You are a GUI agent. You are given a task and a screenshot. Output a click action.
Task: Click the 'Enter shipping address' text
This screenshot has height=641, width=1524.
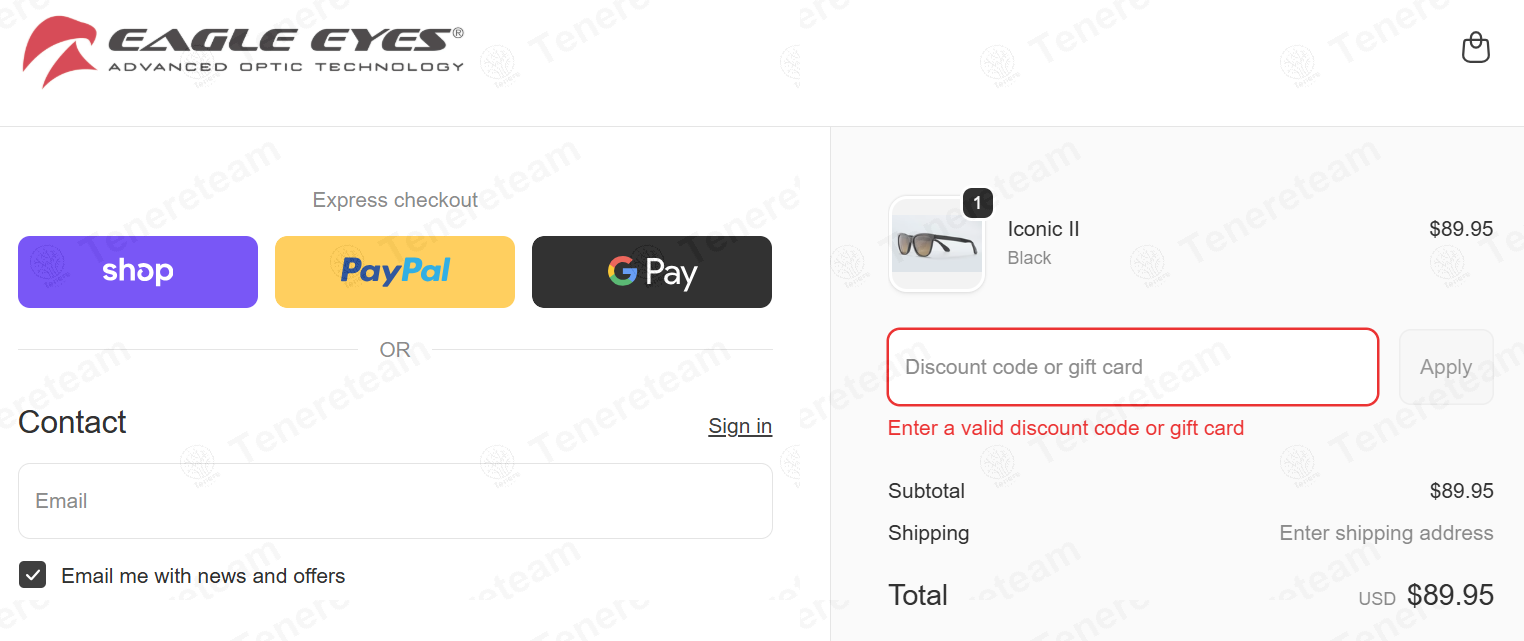tap(1386, 533)
